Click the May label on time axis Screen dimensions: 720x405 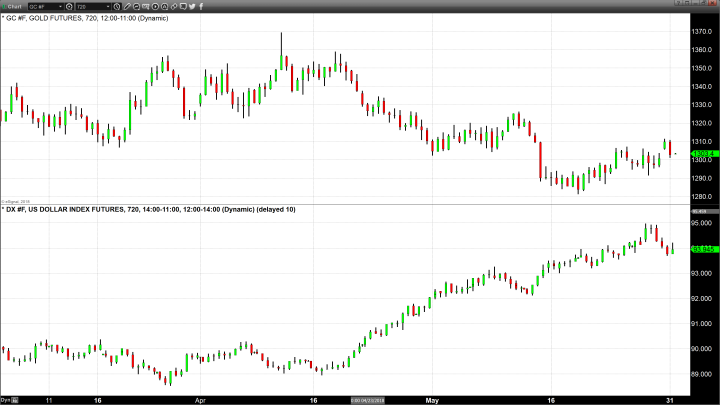click(x=433, y=400)
